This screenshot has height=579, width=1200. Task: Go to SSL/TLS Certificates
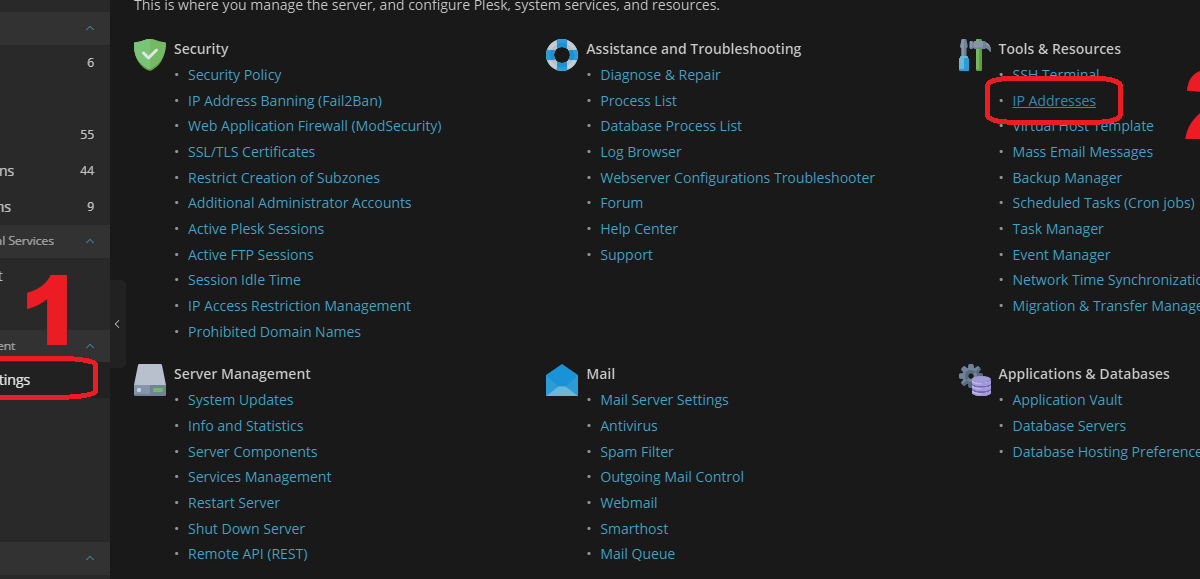pyautogui.click(x=251, y=152)
